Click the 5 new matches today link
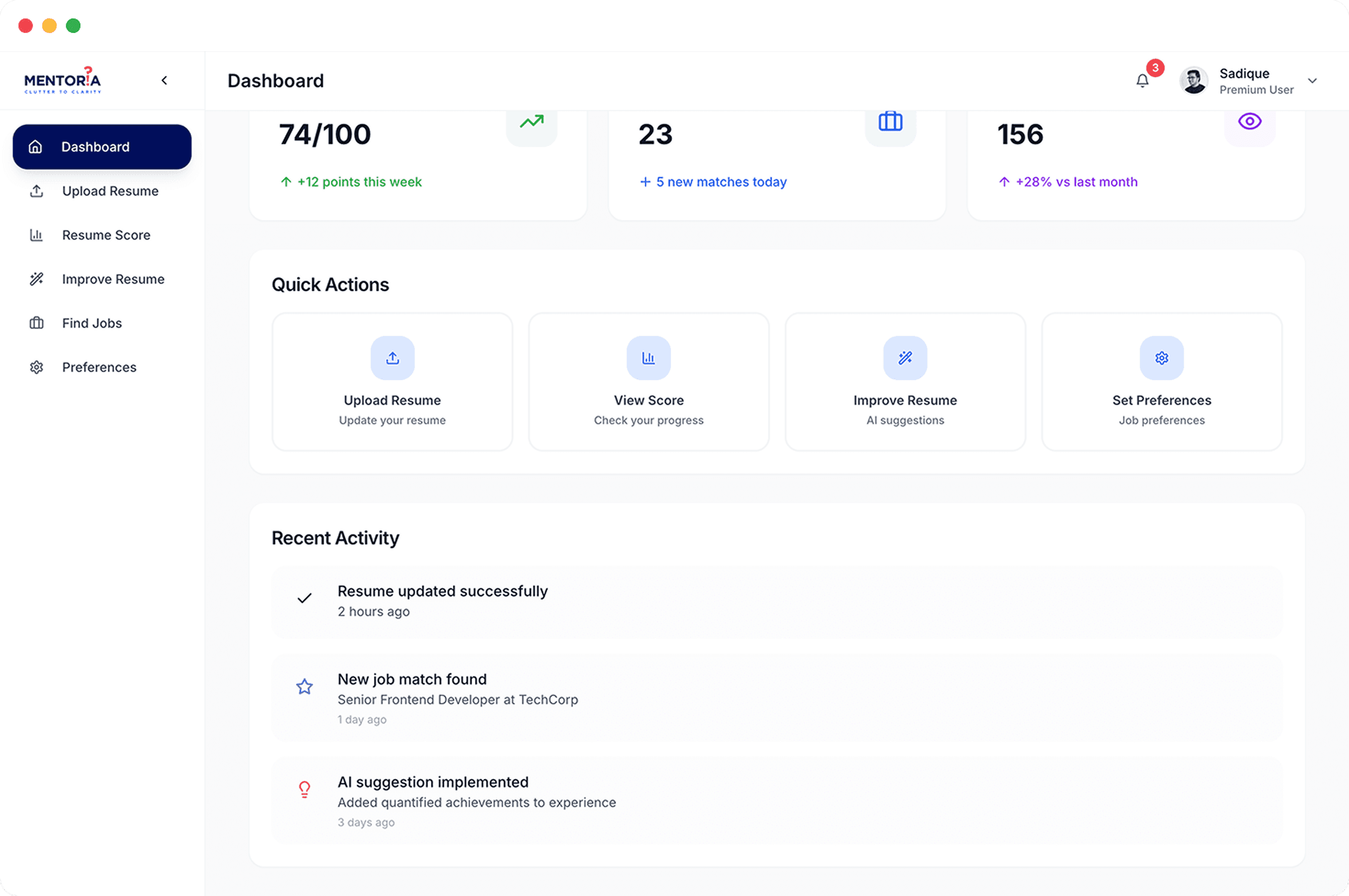This screenshot has width=1349, height=896. tap(720, 182)
